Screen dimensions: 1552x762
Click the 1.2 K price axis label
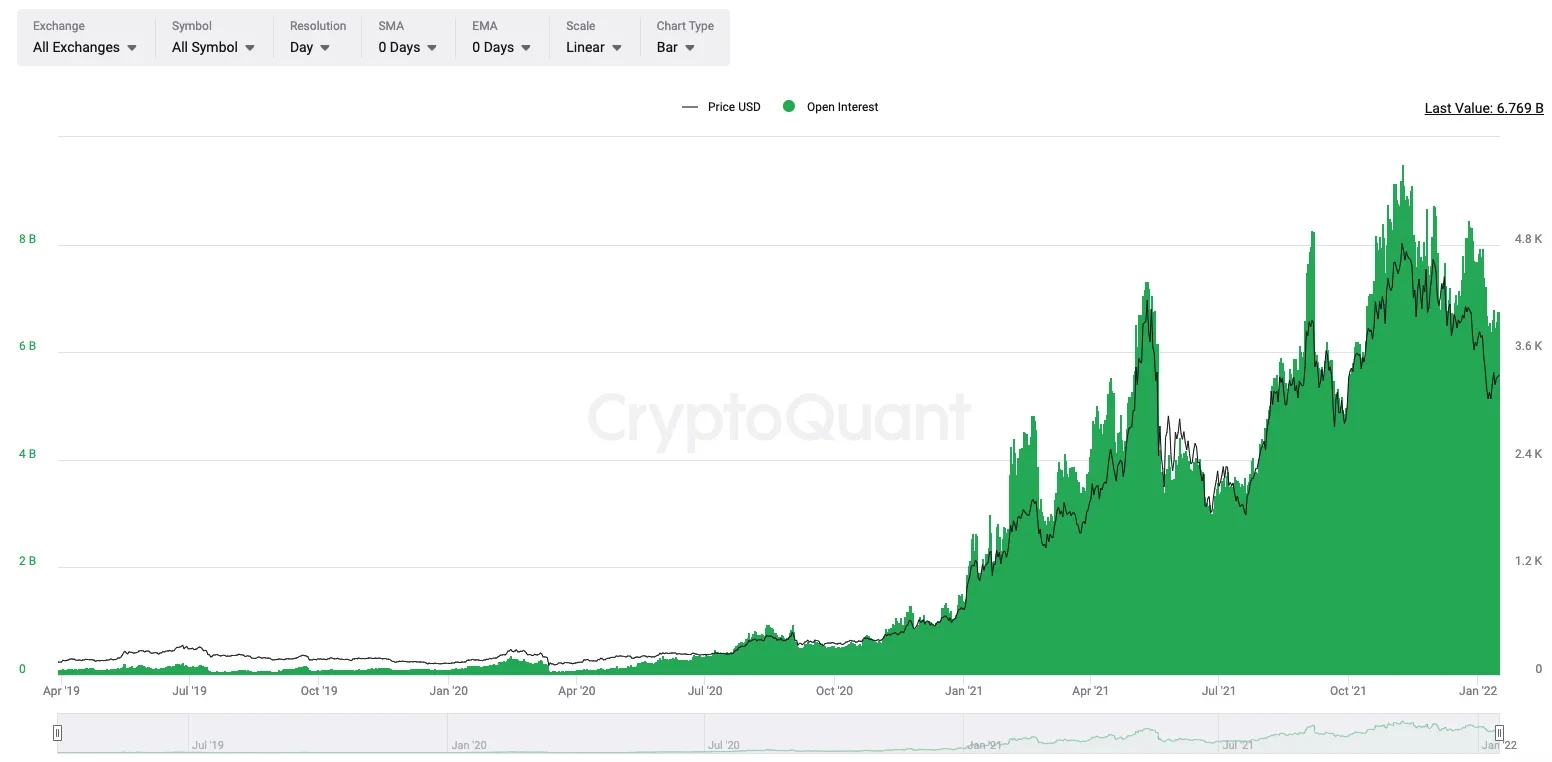(x=1528, y=561)
